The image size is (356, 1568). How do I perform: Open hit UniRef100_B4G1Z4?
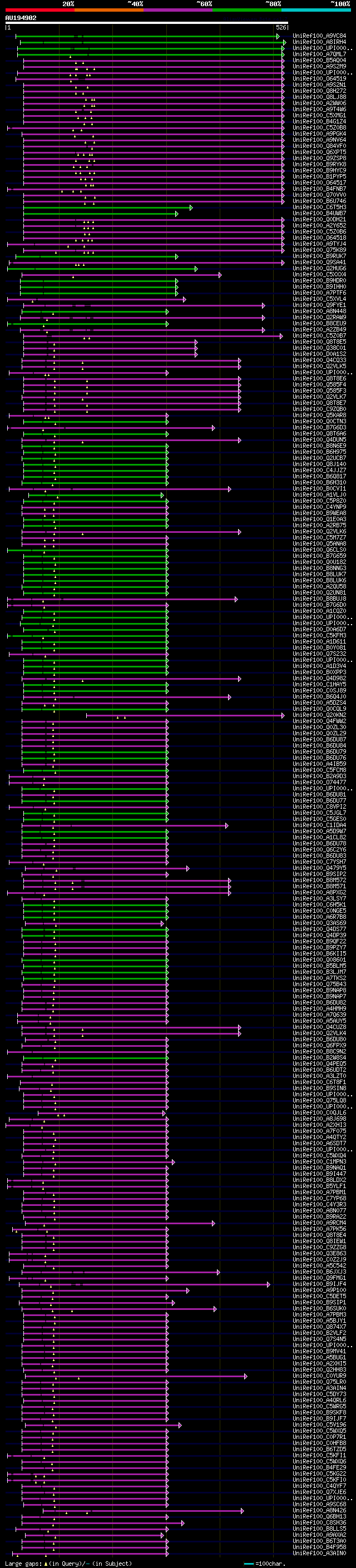pyautogui.click(x=319, y=121)
